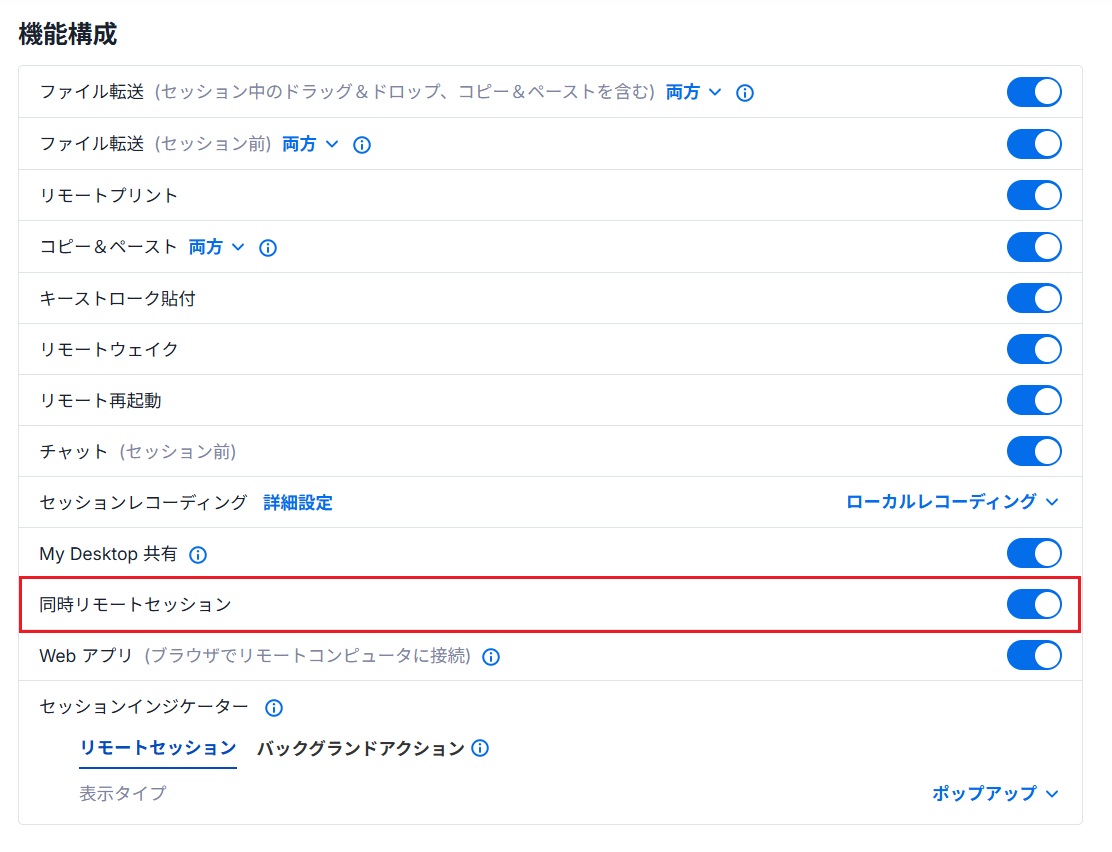Open 詳細設定 link for session recording
Image resolution: width=1112 pixels, height=852 pixels.
(x=298, y=503)
